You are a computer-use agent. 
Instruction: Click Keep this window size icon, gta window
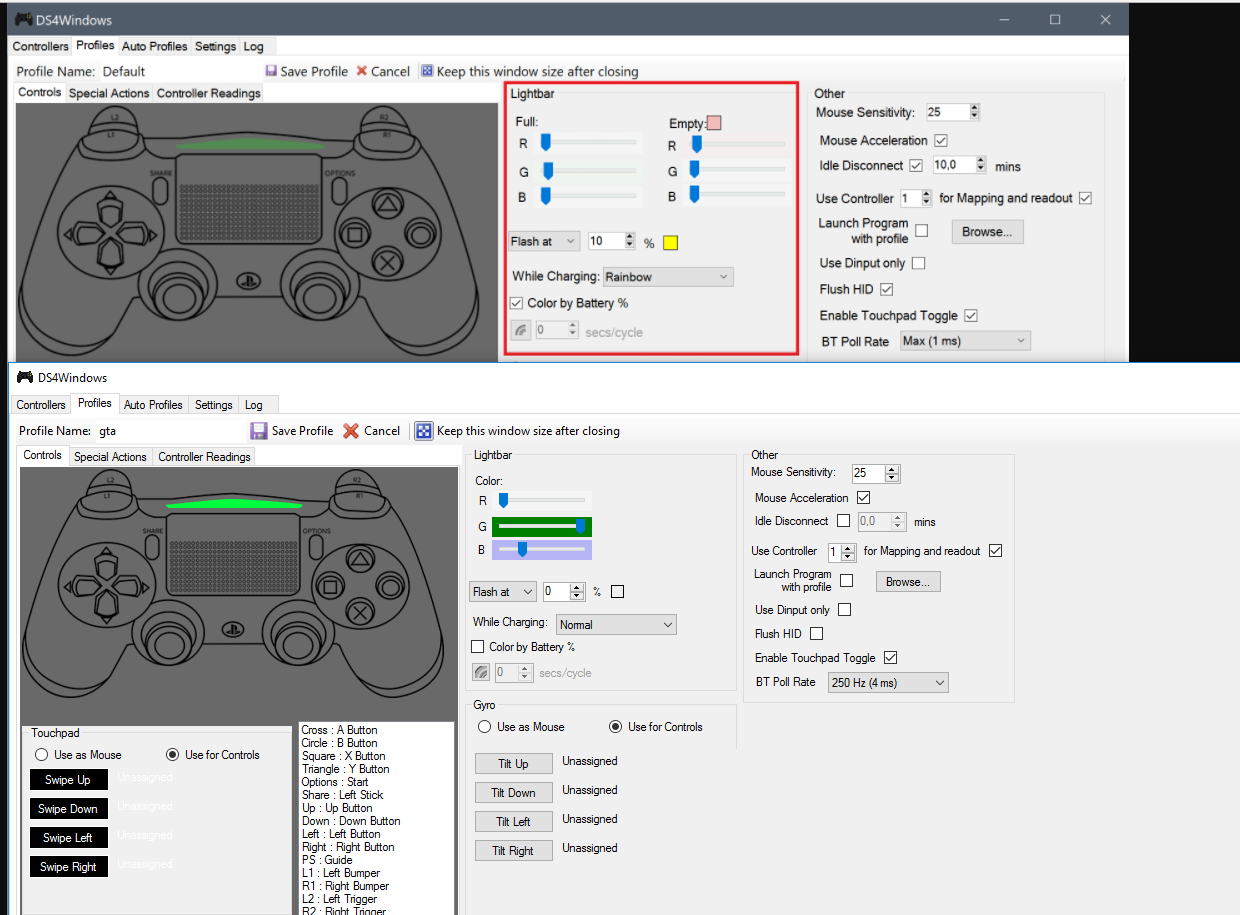pos(424,431)
